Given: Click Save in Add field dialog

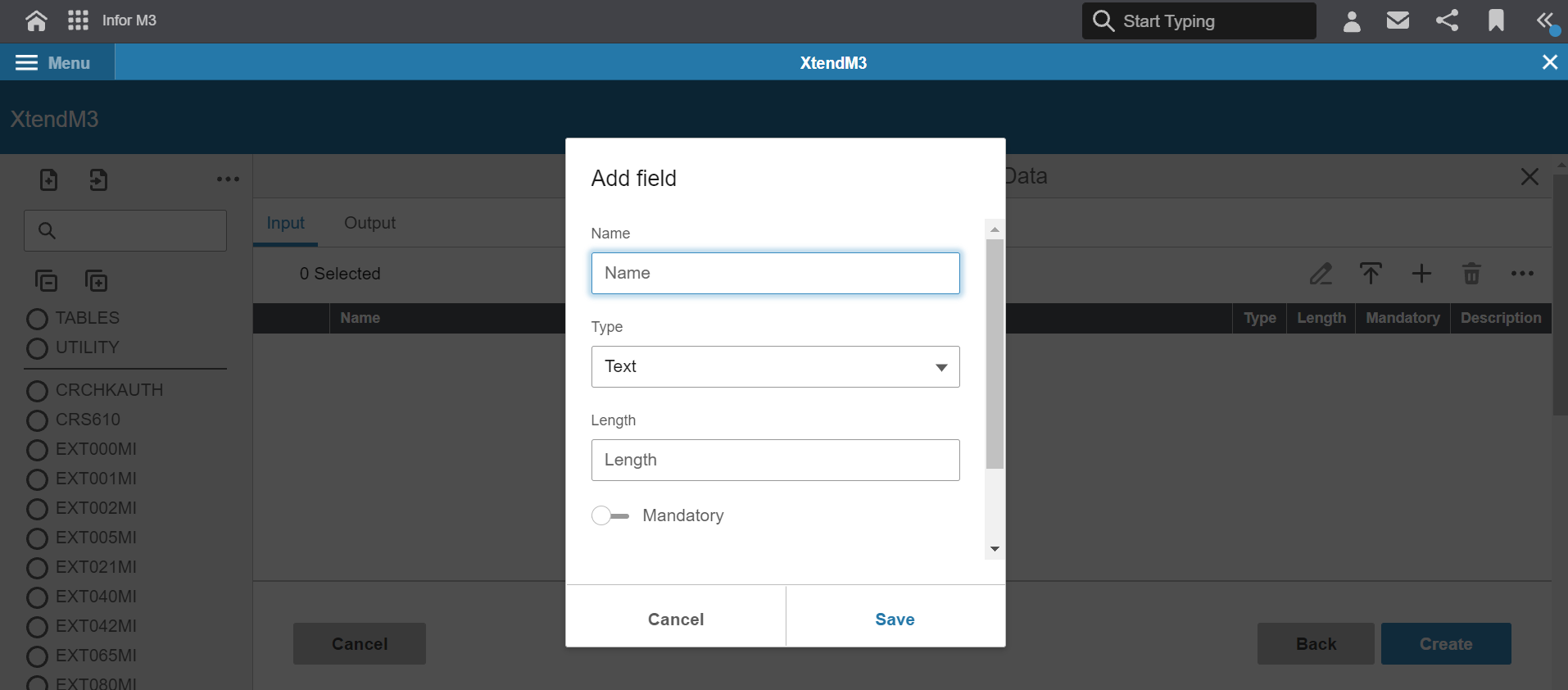Looking at the screenshot, I should pyautogui.click(x=895, y=620).
